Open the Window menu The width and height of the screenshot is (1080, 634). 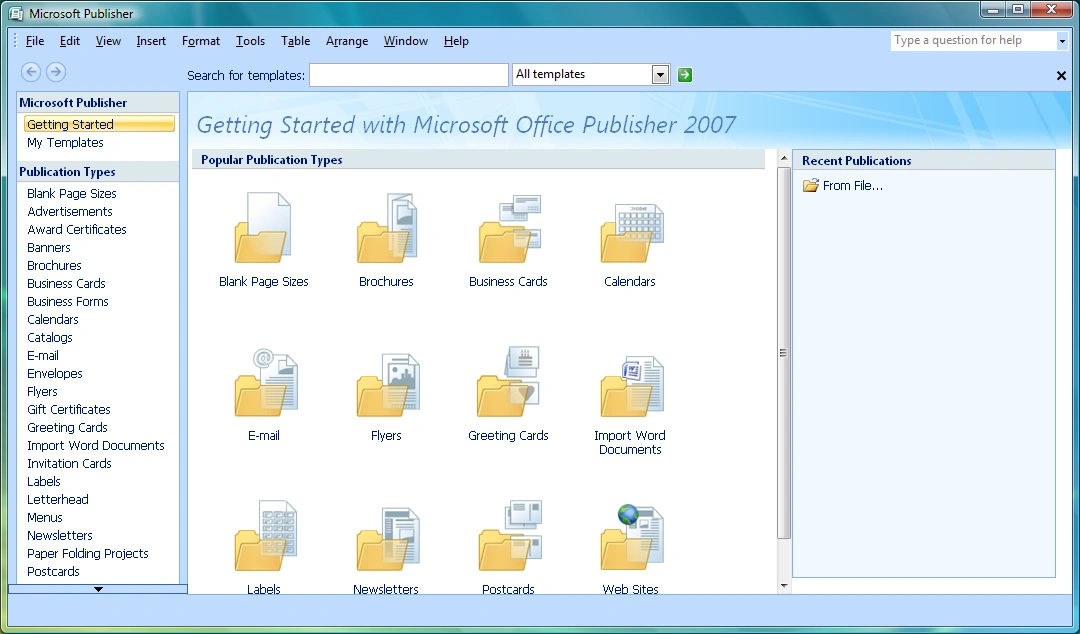[x=406, y=41]
